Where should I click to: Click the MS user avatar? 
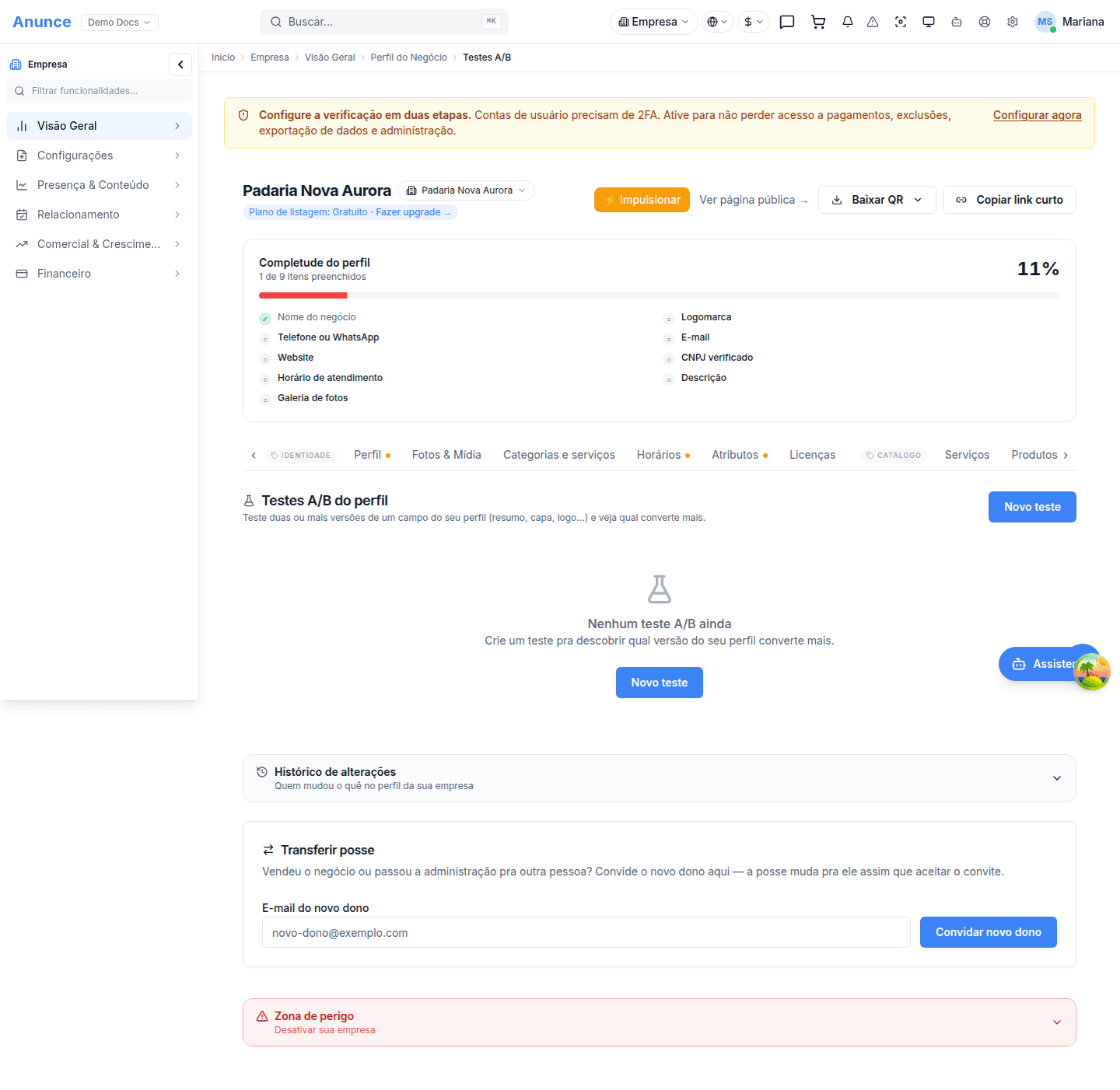1045,22
